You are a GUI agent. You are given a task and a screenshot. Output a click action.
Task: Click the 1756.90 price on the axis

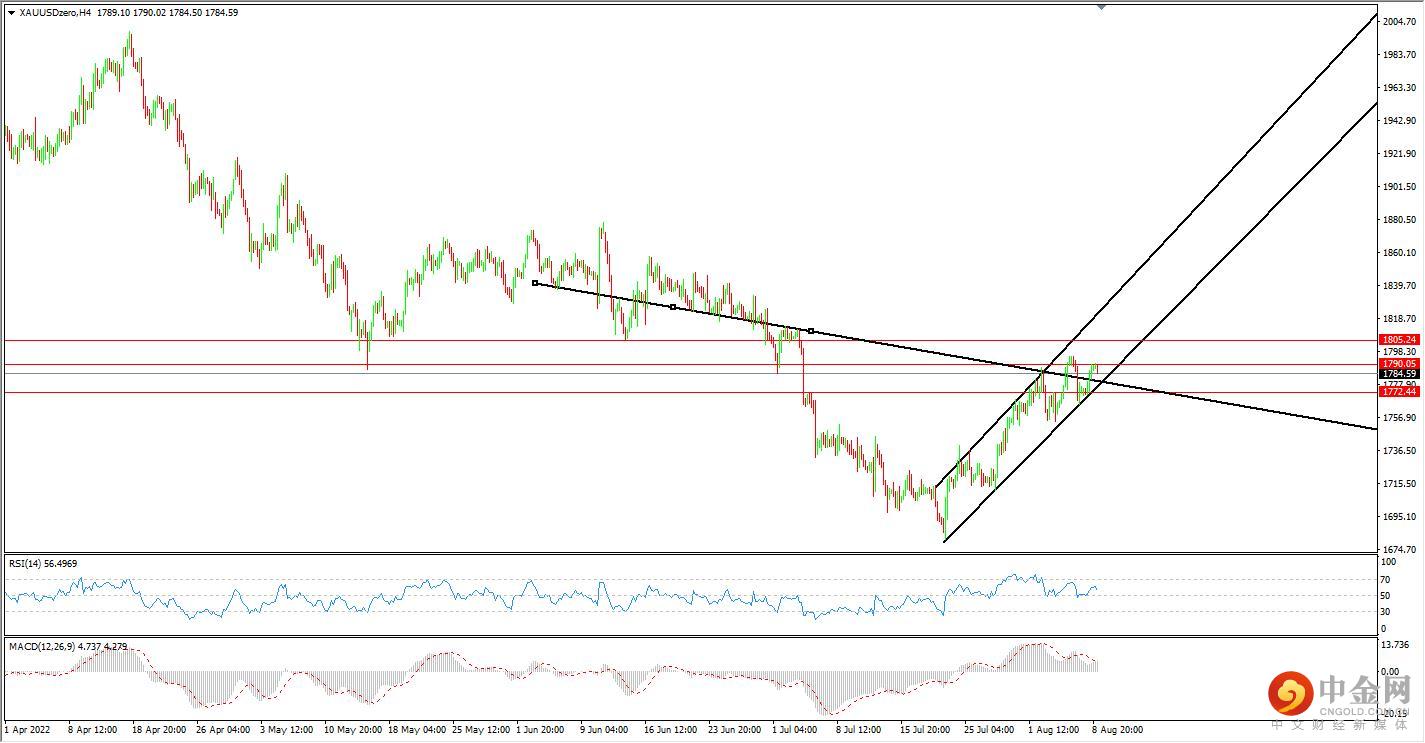coord(1399,418)
